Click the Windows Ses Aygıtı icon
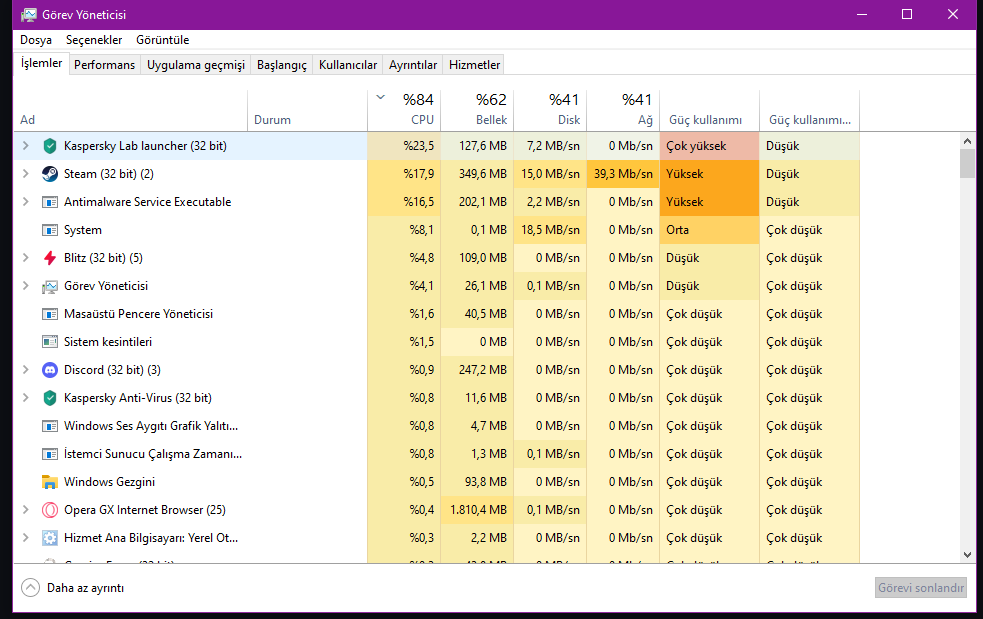 tap(50, 426)
